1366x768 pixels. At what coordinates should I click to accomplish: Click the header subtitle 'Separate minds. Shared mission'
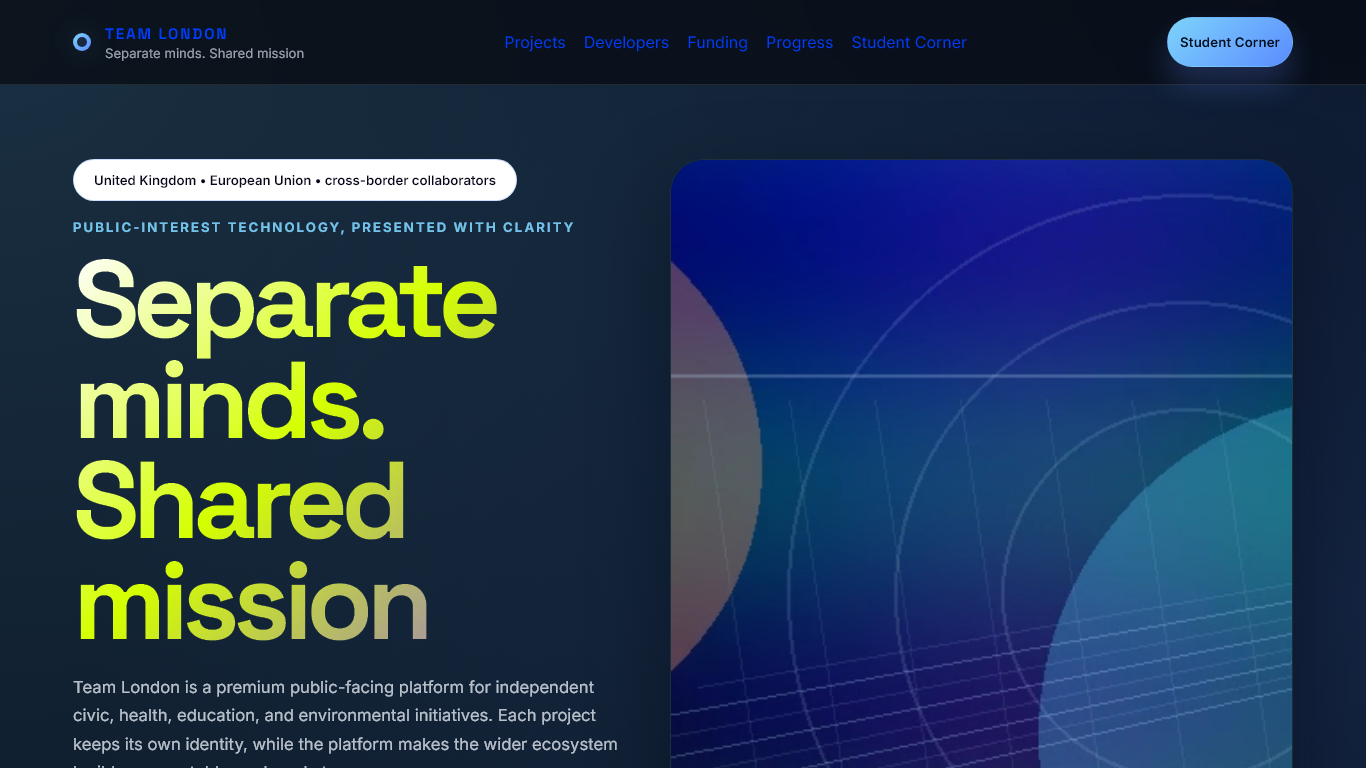pyautogui.click(x=204, y=53)
